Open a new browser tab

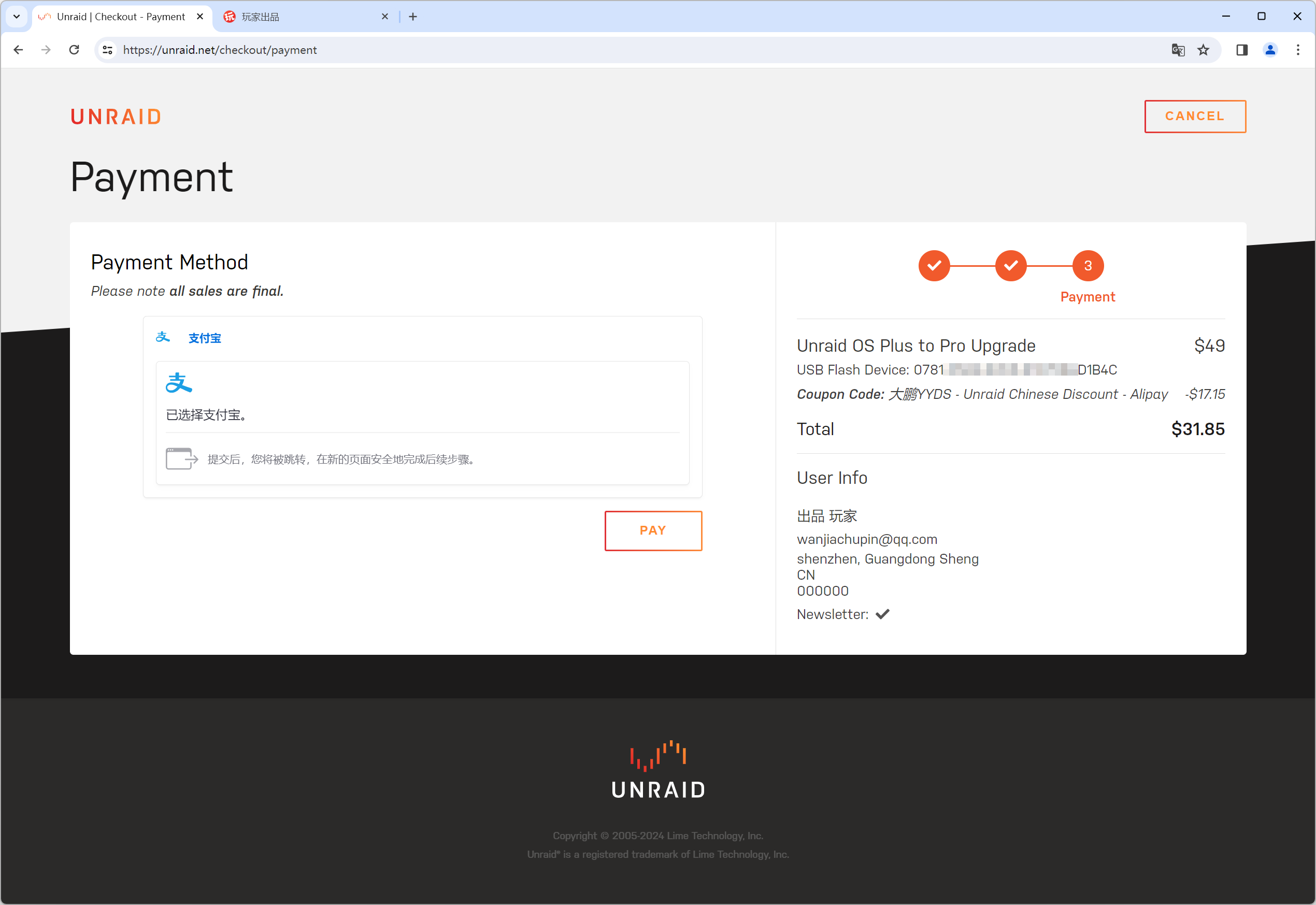coord(413,17)
